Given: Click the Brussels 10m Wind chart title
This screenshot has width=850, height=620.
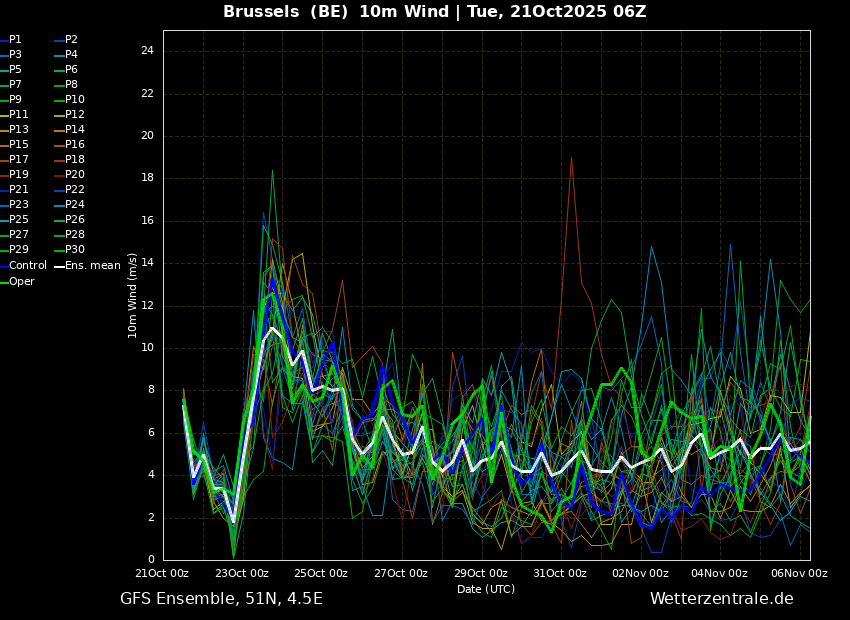Looking at the screenshot, I should pos(434,12).
